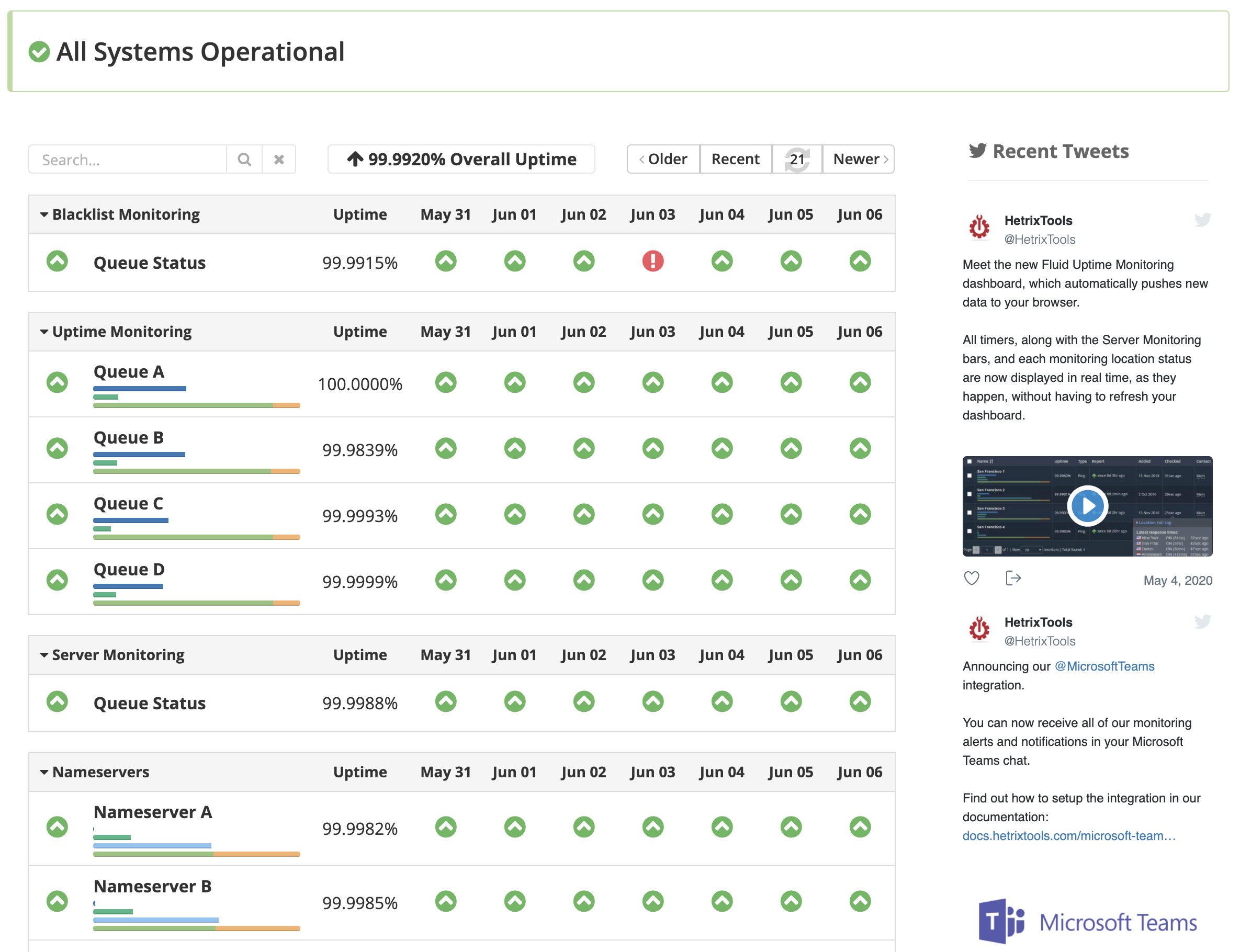Collapse the Nameservers section
1240x952 pixels.
click(44, 773)
